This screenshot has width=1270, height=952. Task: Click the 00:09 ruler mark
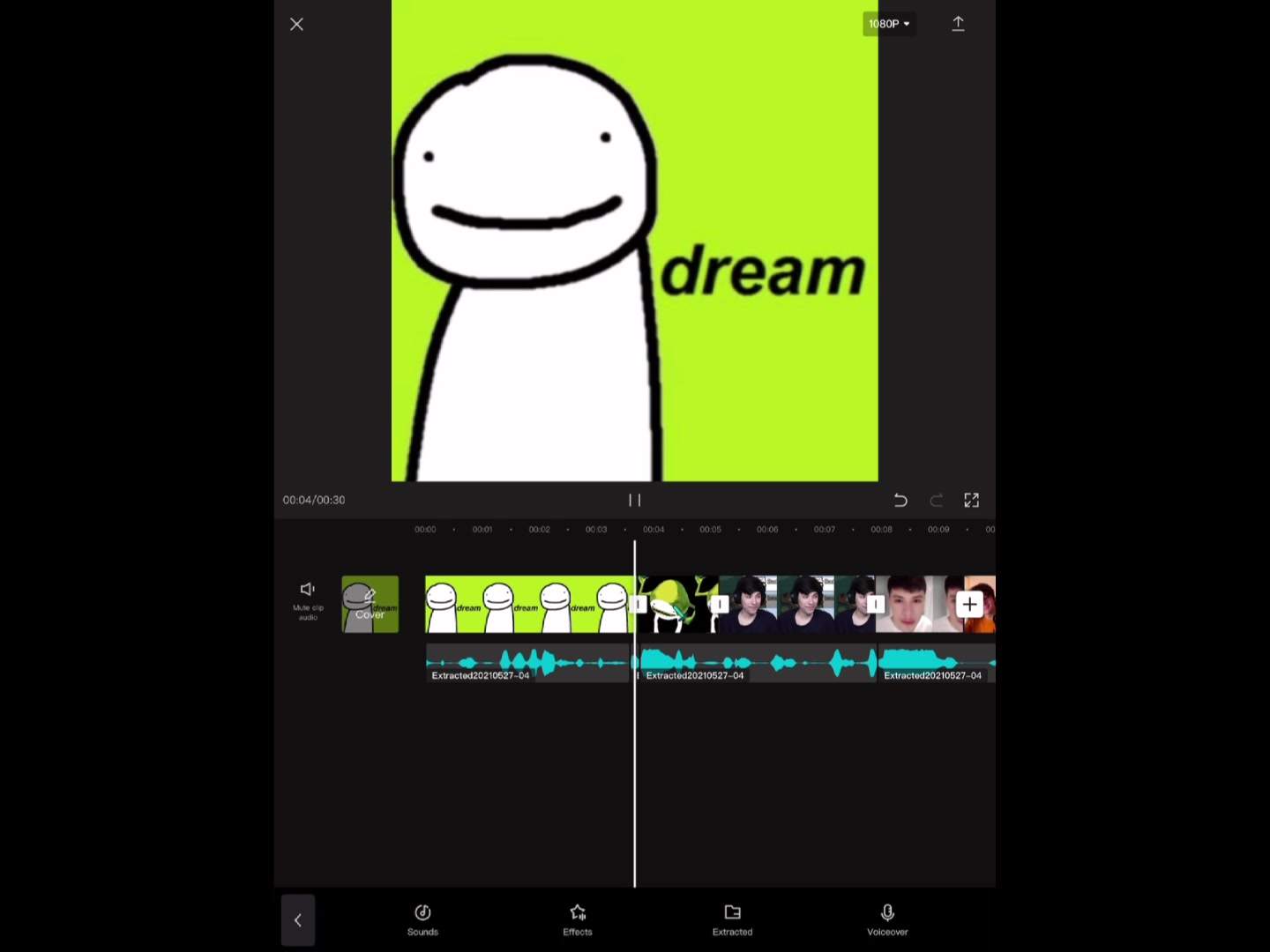[938, 529]
